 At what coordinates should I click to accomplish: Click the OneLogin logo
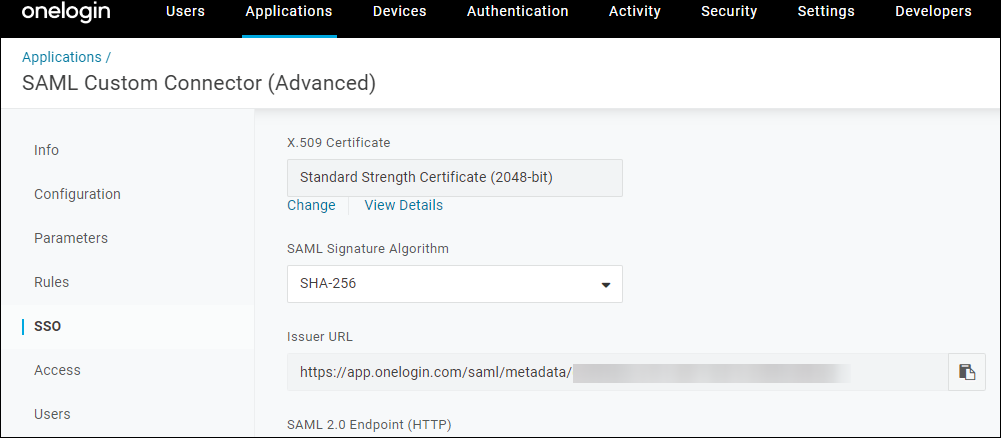pyautogui.click(x=66, y=11)
